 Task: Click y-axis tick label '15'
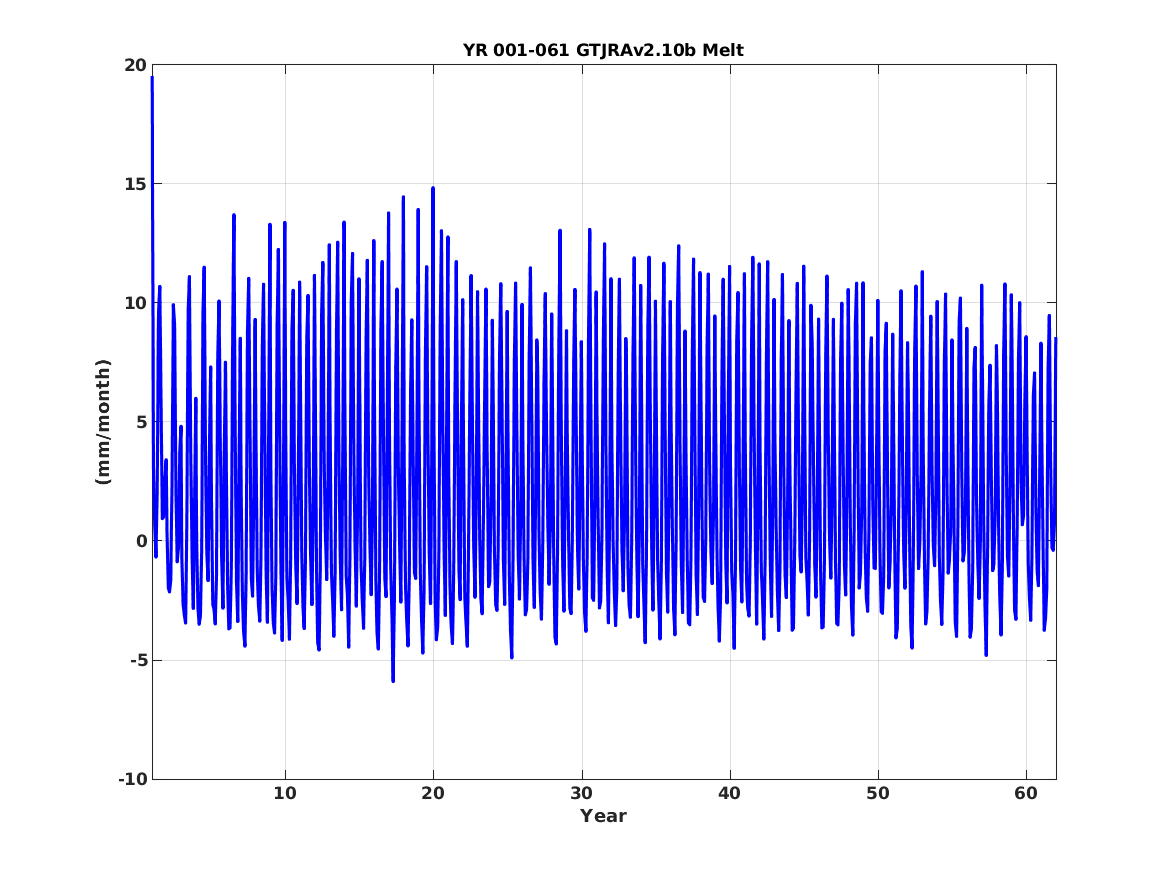(136, 185)
